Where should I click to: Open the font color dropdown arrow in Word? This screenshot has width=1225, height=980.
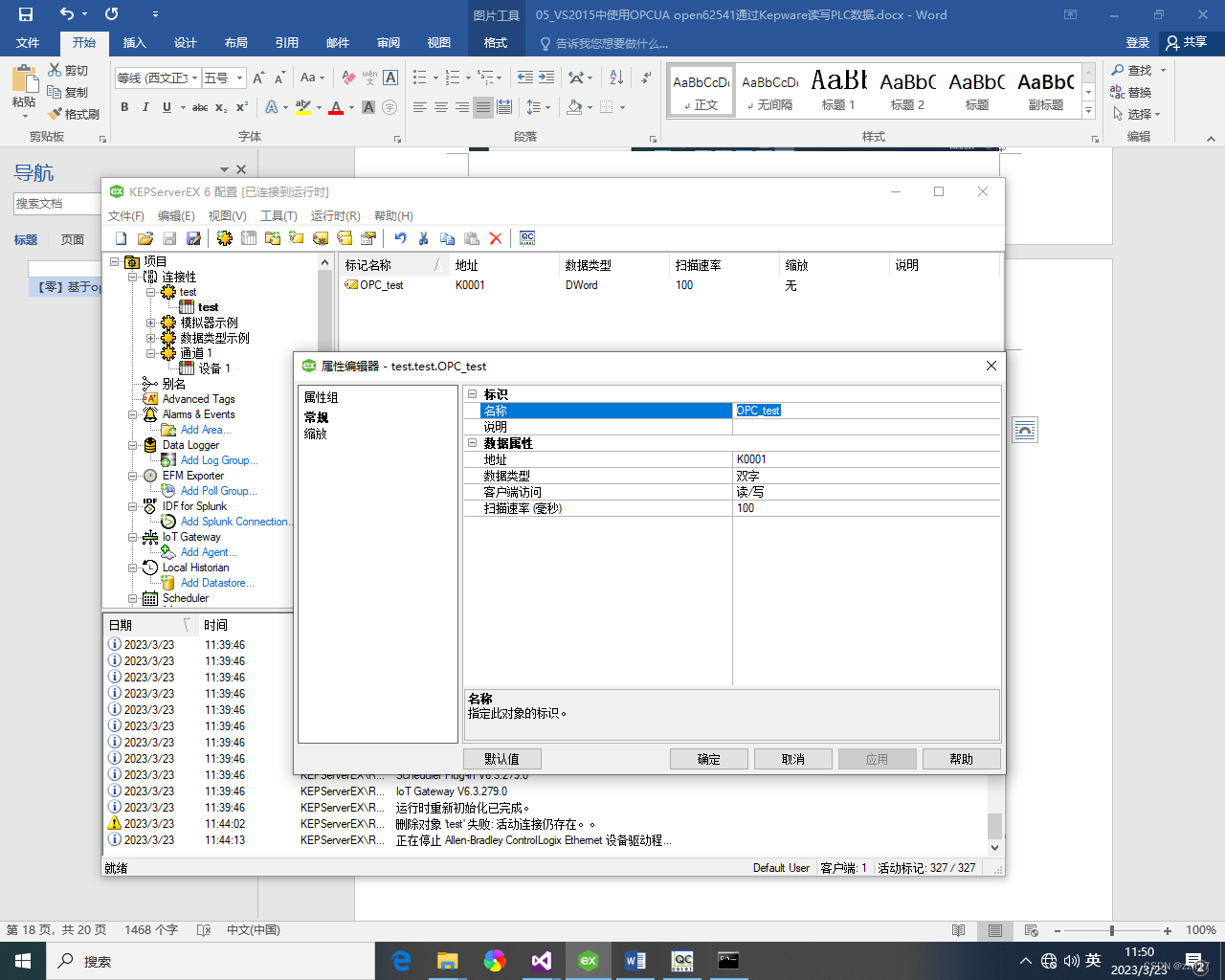[x=351, y=107]
